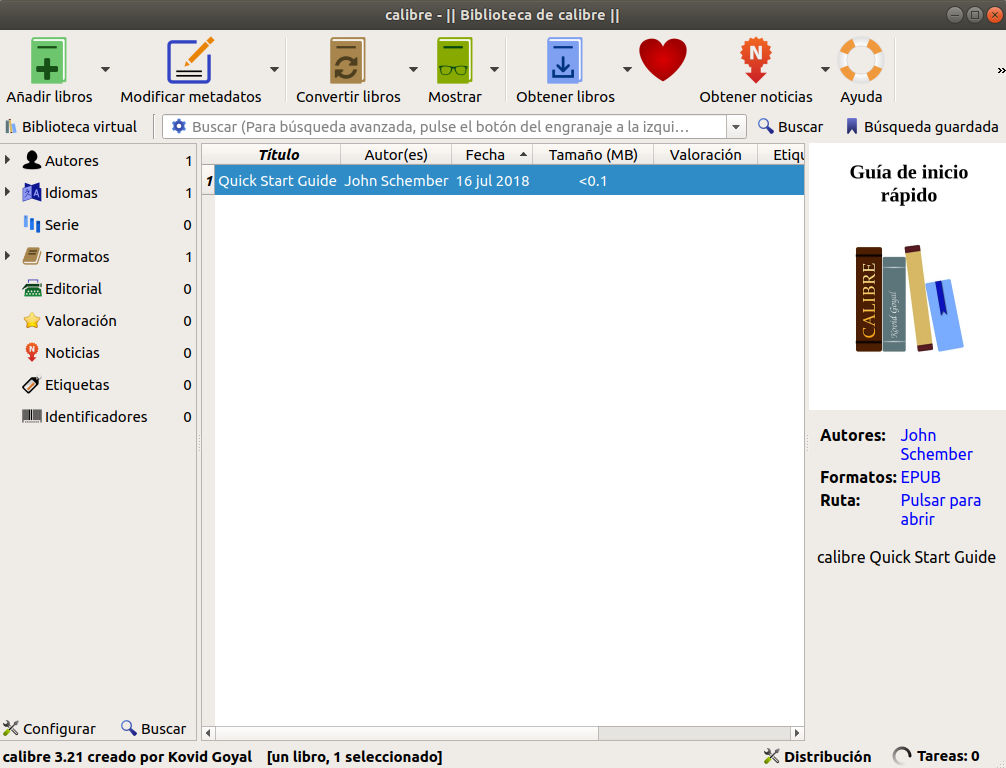The image size is (1006, 768).
Task: Open the Modificar metadatos dropdown arrow
Action: pyautogui.click(x=274, y=69)
